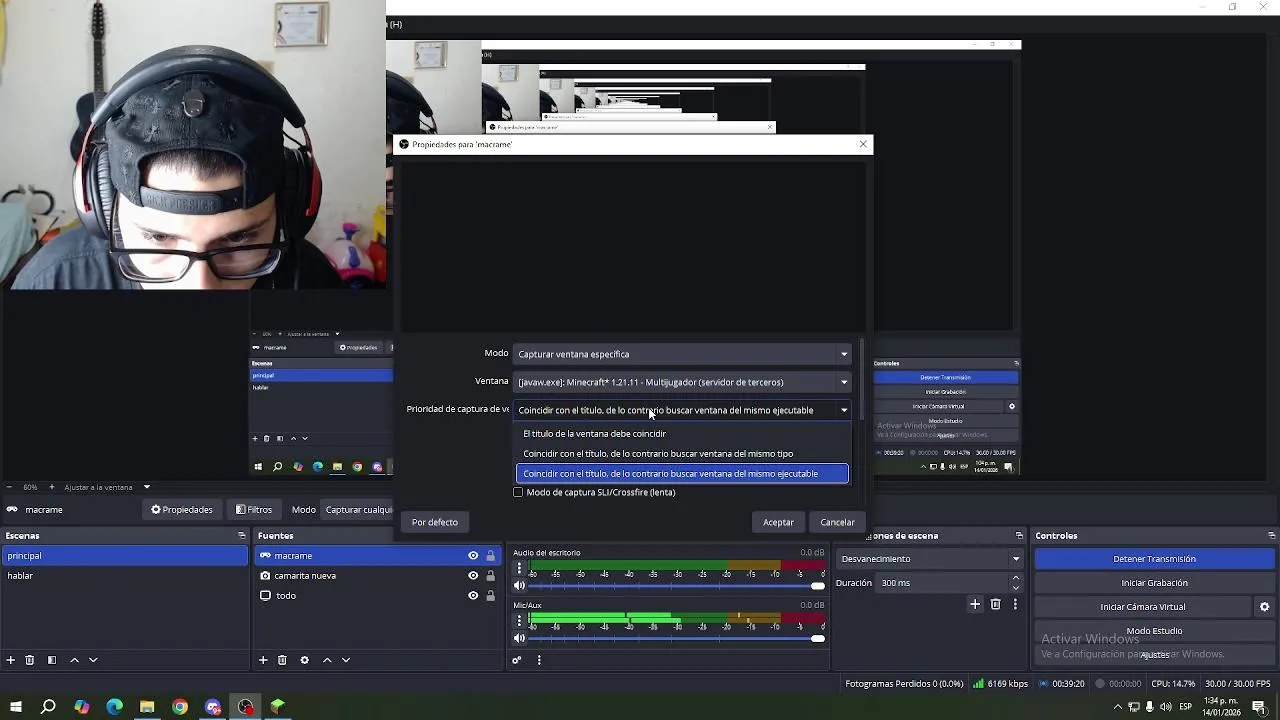Move the source up in the Fuentes toolbar
Image resolution: width=1280 pixels, height=720 pixels.
click(327, 660)
